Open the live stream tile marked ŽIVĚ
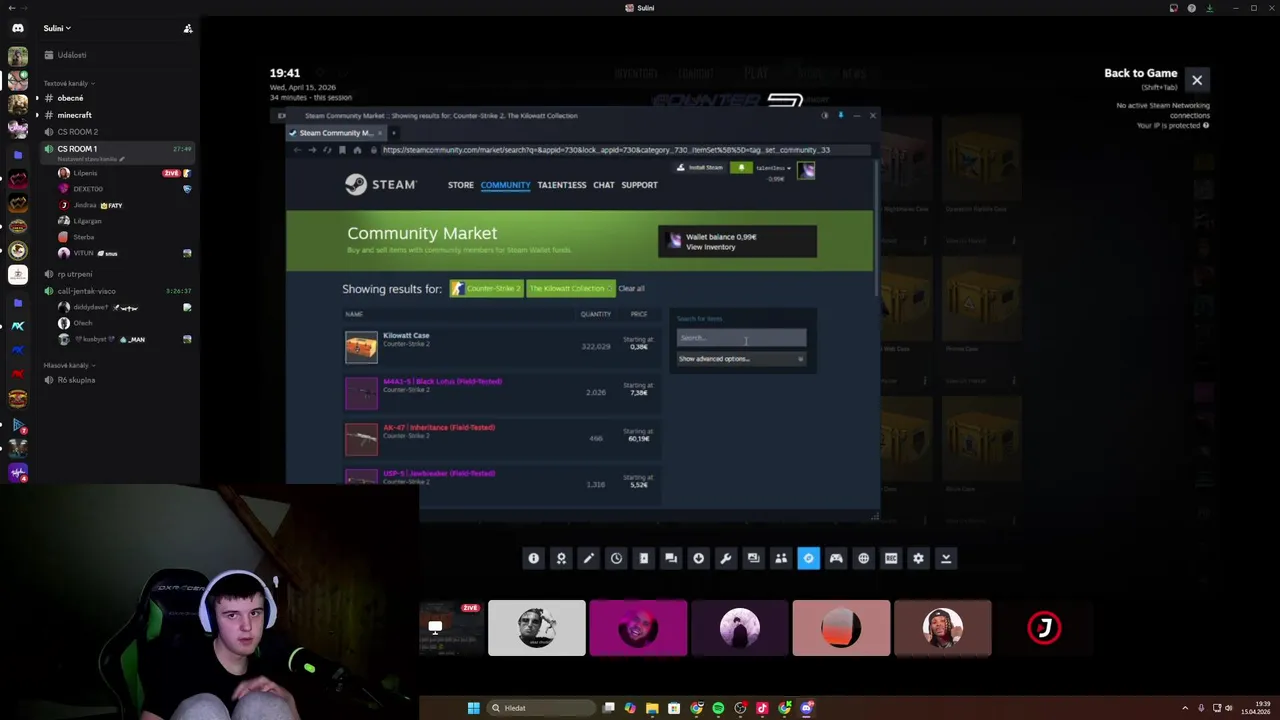1280x720 pixels. (452, 628)
